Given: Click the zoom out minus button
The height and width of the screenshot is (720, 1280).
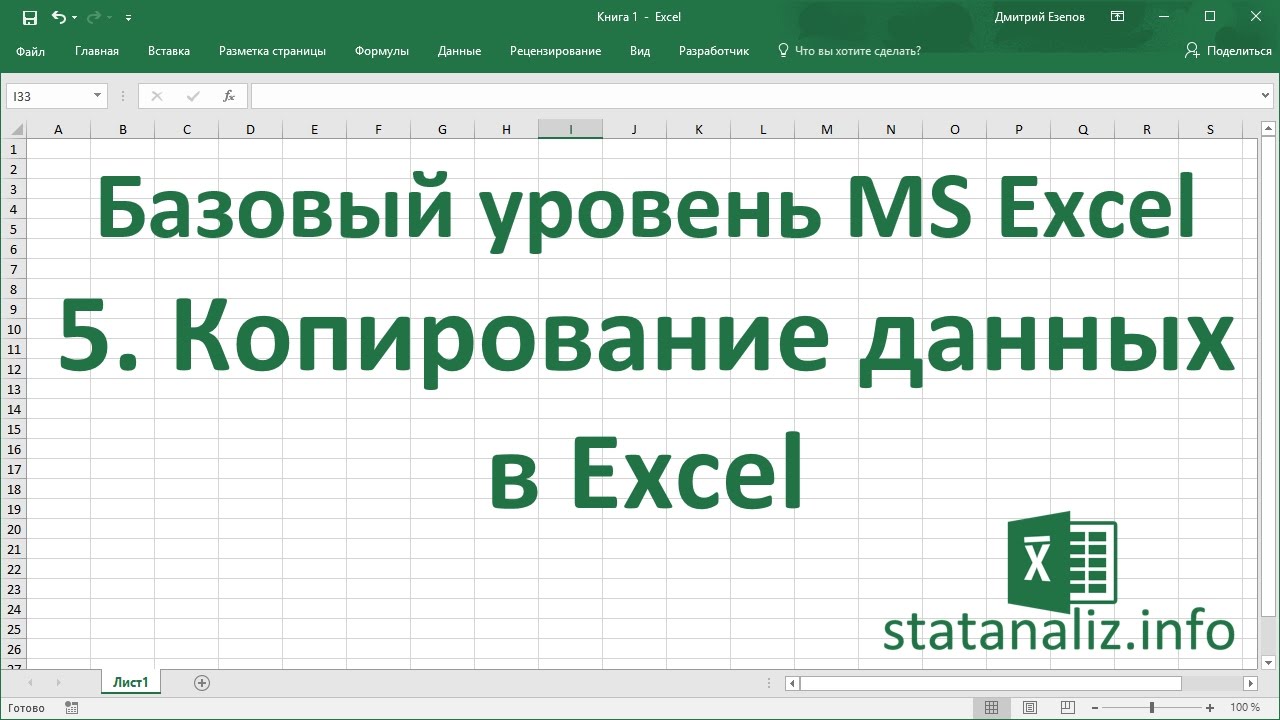Looking at the screenshot, I should tap(1095, 708).
